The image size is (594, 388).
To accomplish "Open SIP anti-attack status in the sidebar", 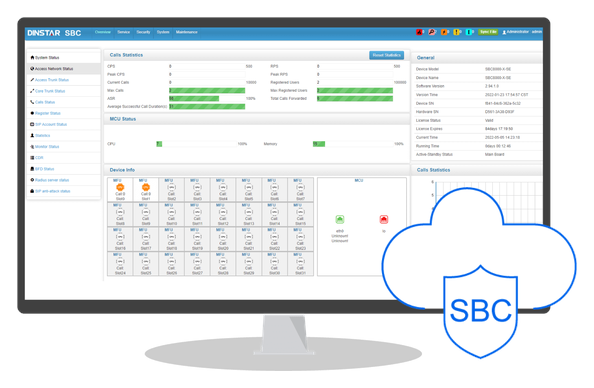I will click(64, 191).
